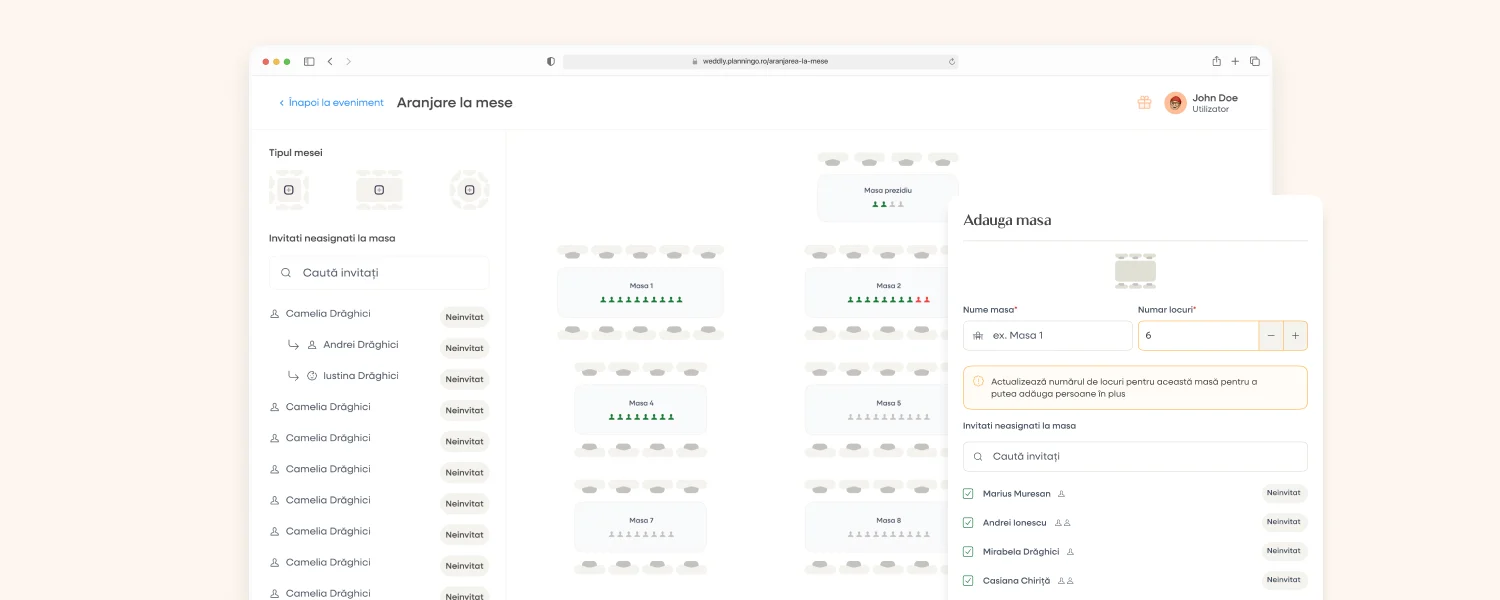
Task: Select the rectangular table type icon
Action: tap(379, 190)
